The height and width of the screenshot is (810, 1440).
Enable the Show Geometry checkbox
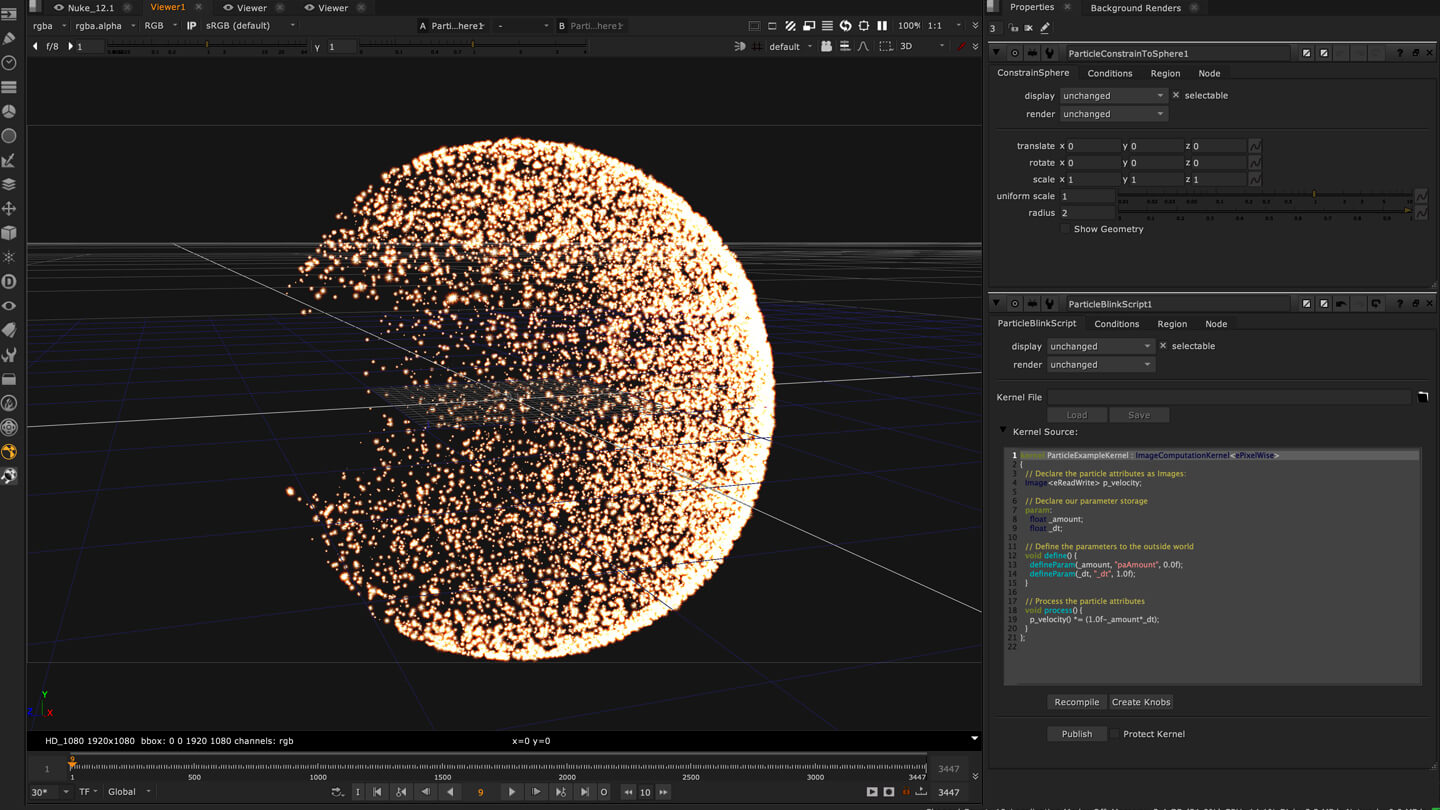(x=1065, y=229)
